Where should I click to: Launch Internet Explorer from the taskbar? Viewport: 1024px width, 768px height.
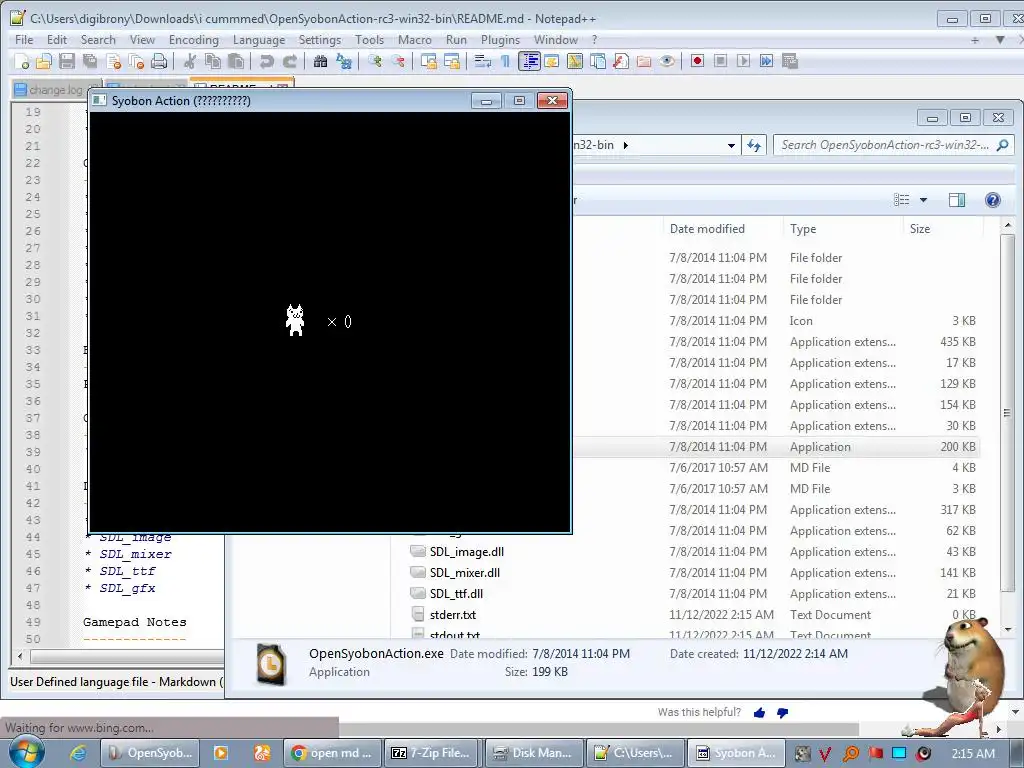(x=78, y=753)
